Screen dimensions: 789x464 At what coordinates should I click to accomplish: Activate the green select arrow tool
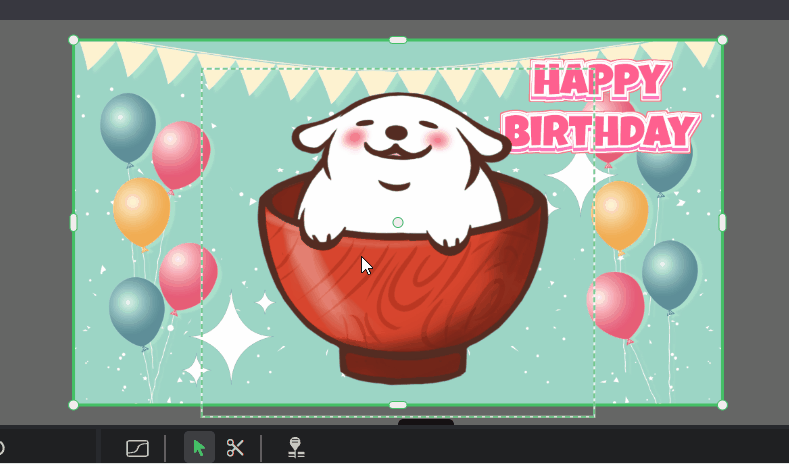199,447
